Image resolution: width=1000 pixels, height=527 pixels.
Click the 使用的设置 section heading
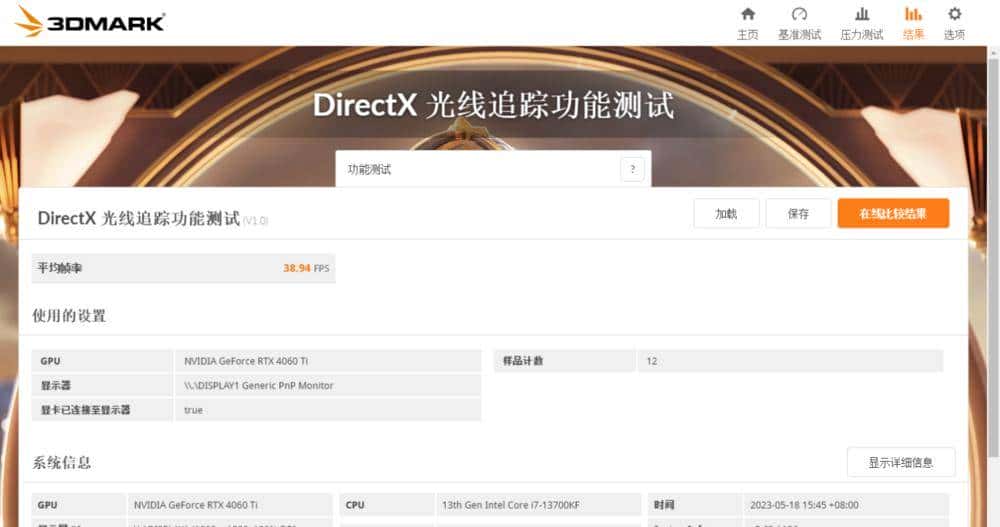70,315
